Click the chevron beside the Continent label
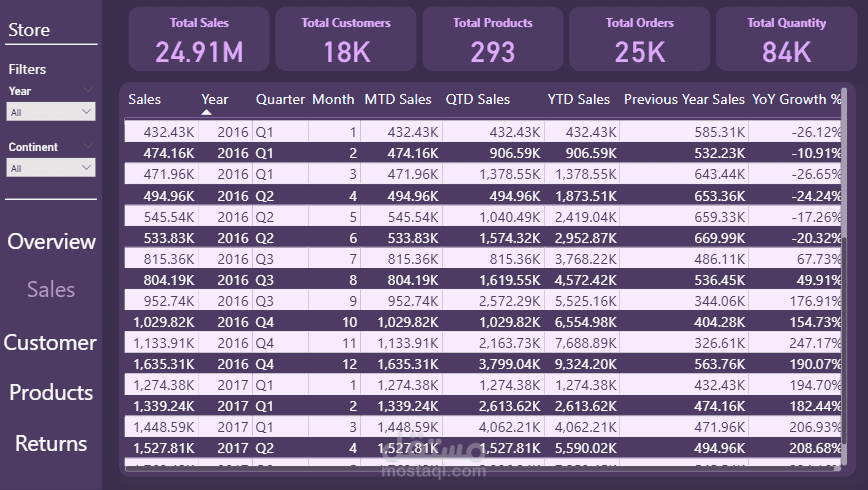Screen dimensions: 868x490 (88, 147)
